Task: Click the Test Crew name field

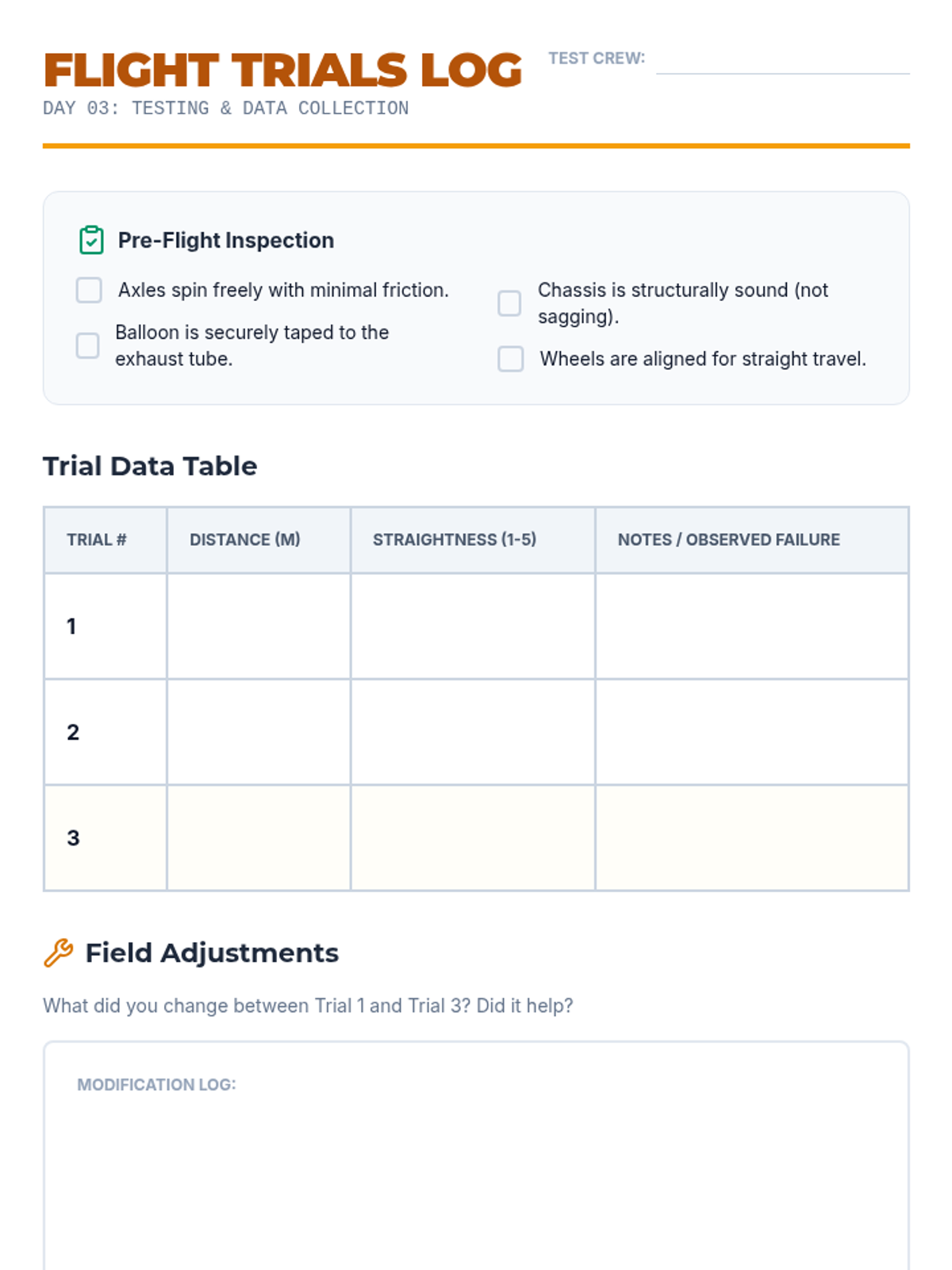Action: (x=782, y=60)
